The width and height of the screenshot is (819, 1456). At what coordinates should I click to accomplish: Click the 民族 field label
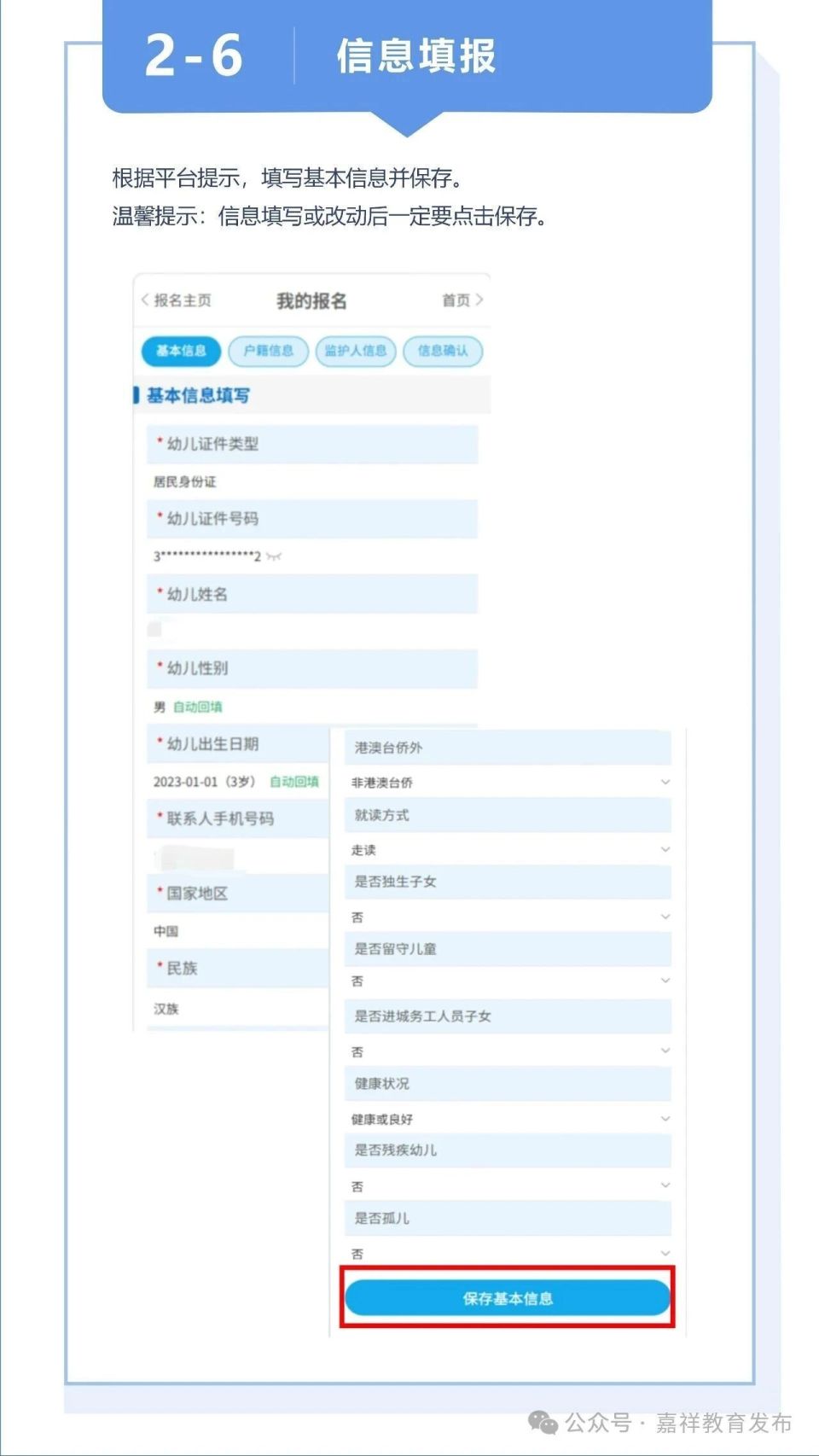(182, 969)
